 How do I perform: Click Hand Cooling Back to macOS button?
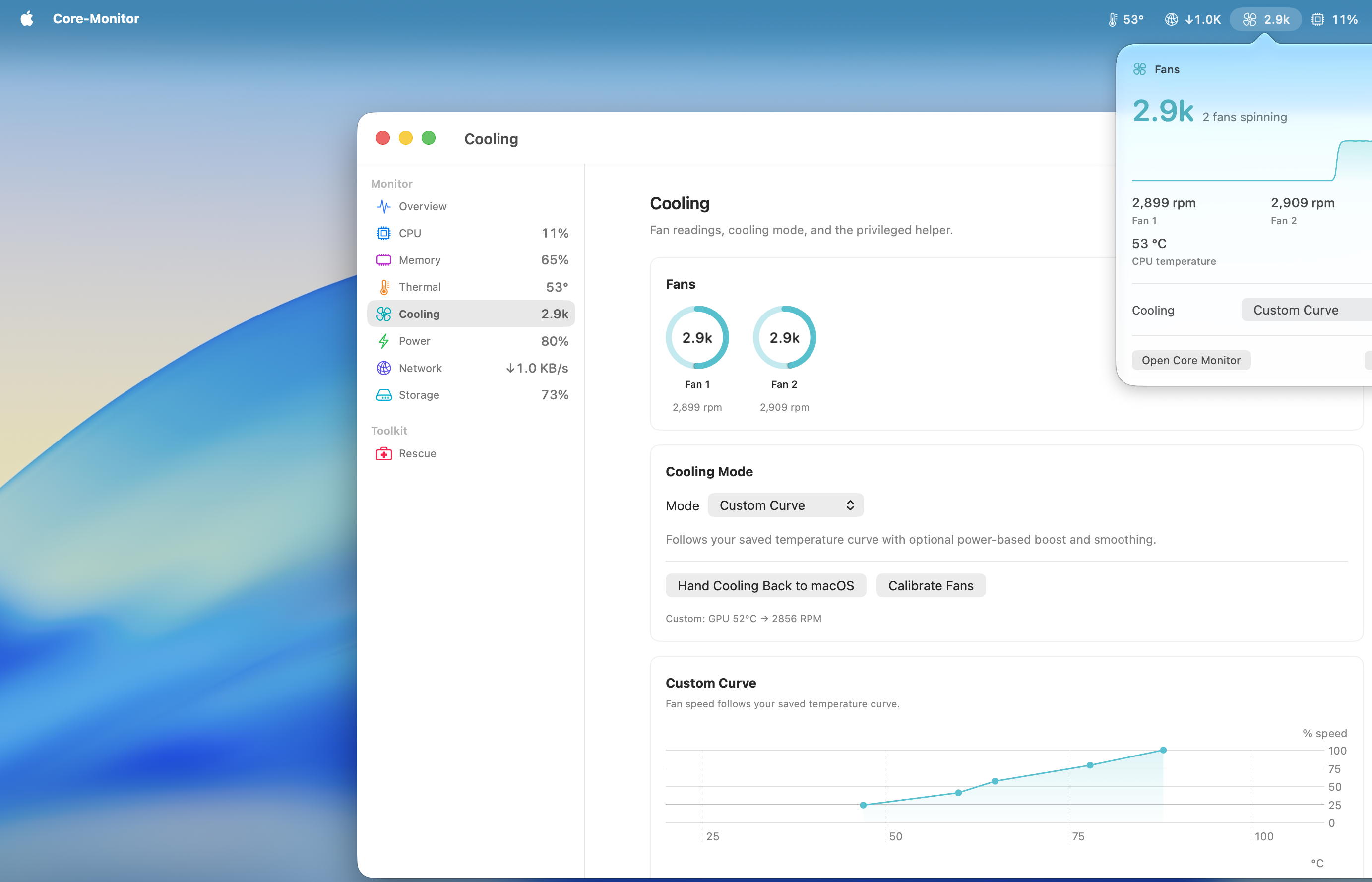(765, 585)
